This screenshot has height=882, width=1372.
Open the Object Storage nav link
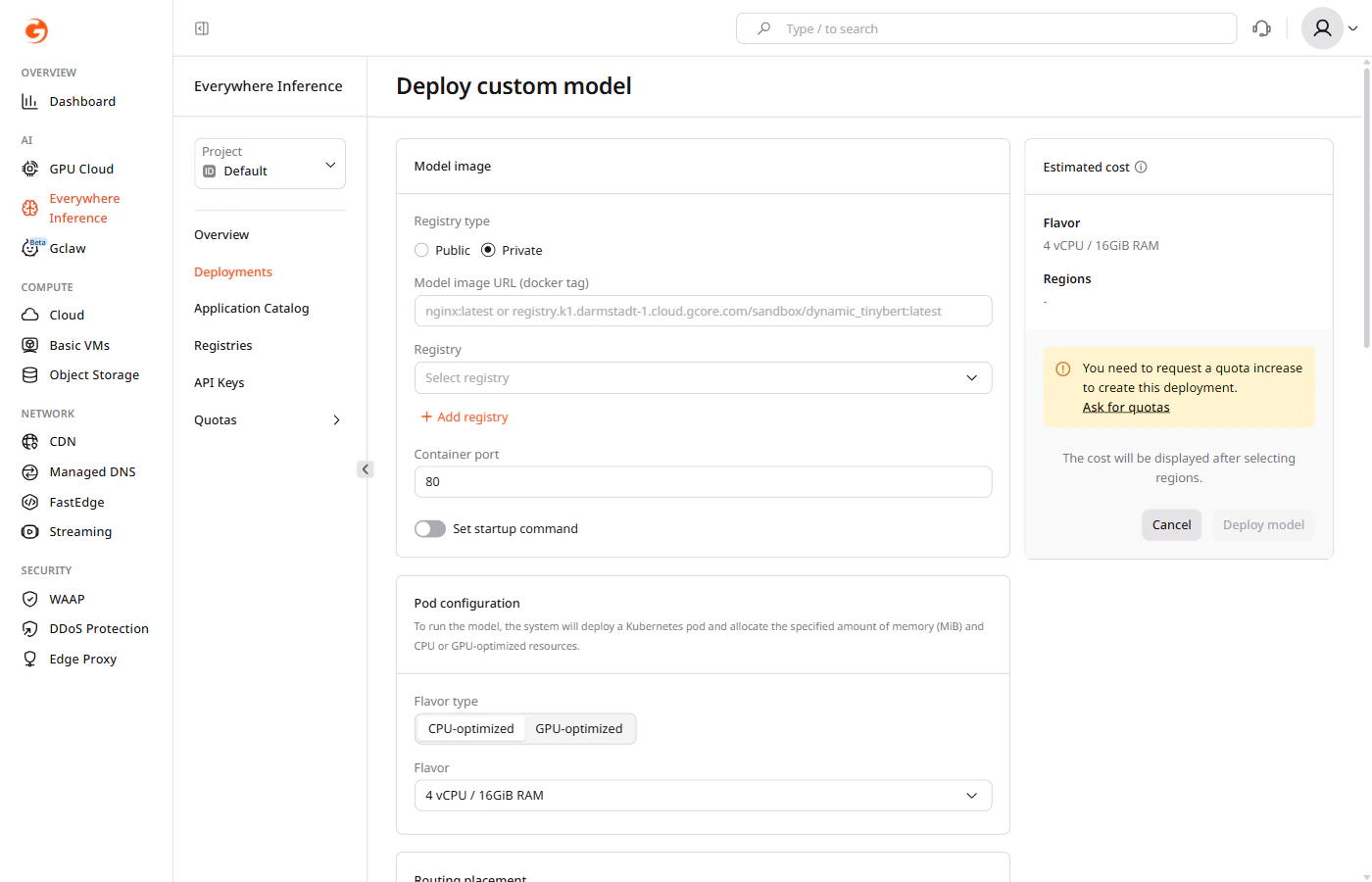94,374
